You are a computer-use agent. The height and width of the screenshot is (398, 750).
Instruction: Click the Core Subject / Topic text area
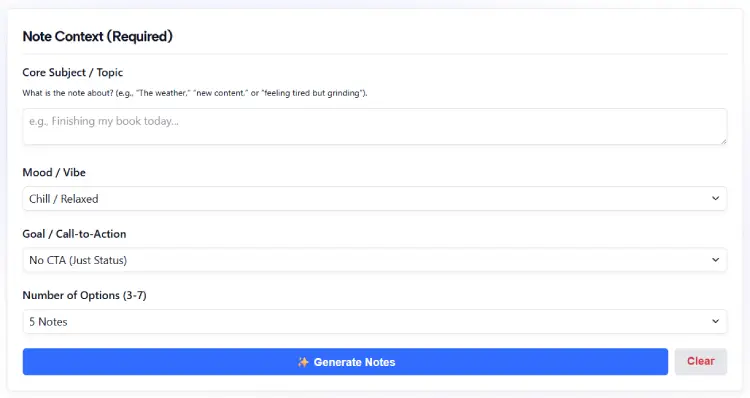(x=375, y=127)
